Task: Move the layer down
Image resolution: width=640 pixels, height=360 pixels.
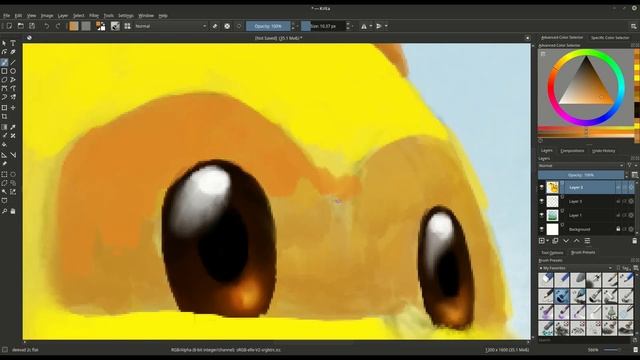Action: (566, 241)
